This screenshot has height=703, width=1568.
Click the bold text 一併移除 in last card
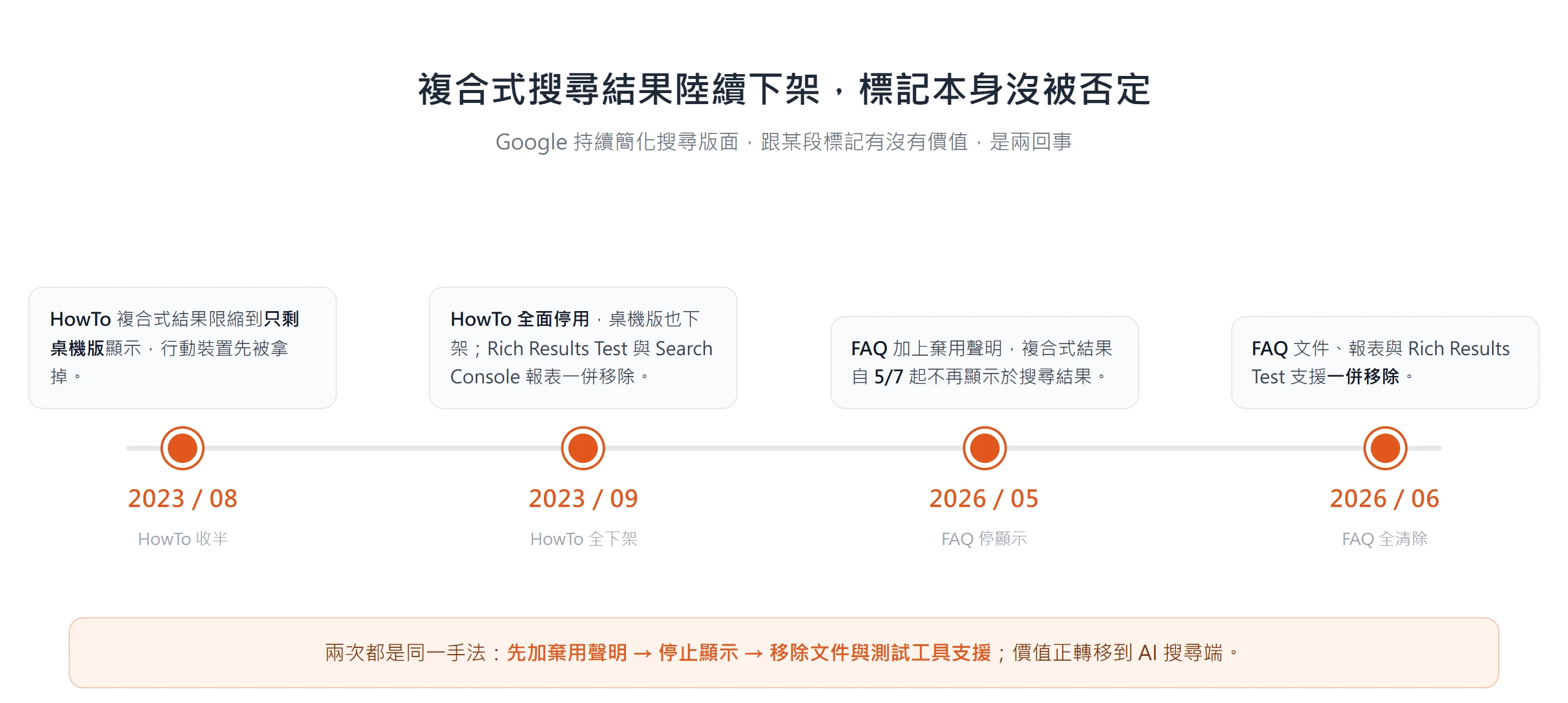1363,377
